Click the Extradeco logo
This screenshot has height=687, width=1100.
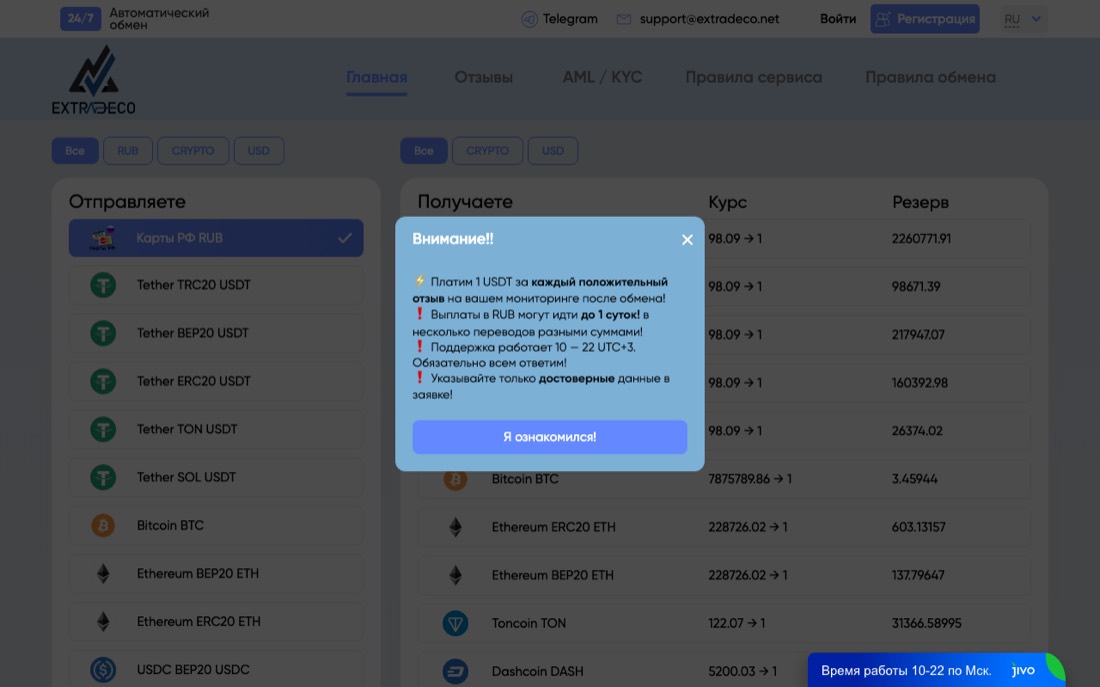93,79
